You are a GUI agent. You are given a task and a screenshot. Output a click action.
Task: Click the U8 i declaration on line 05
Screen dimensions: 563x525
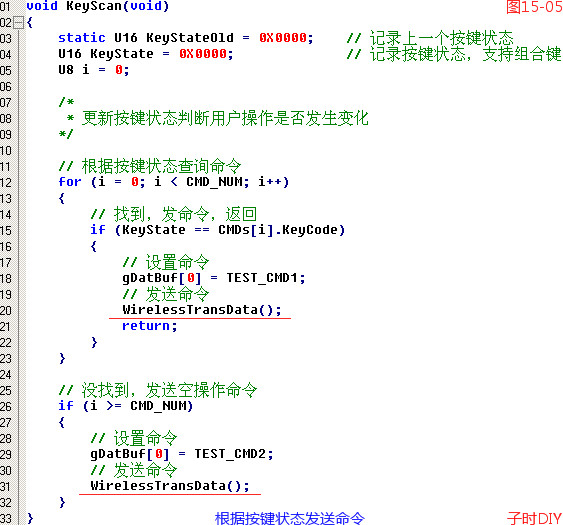(94, 70)
